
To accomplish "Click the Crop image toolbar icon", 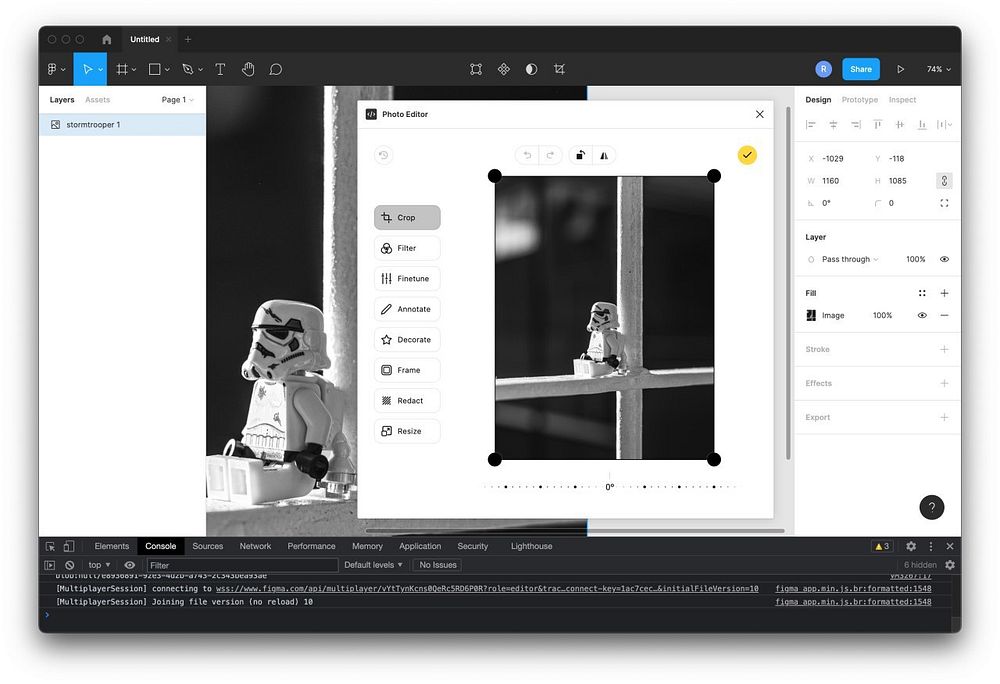I will pos(559,69).
